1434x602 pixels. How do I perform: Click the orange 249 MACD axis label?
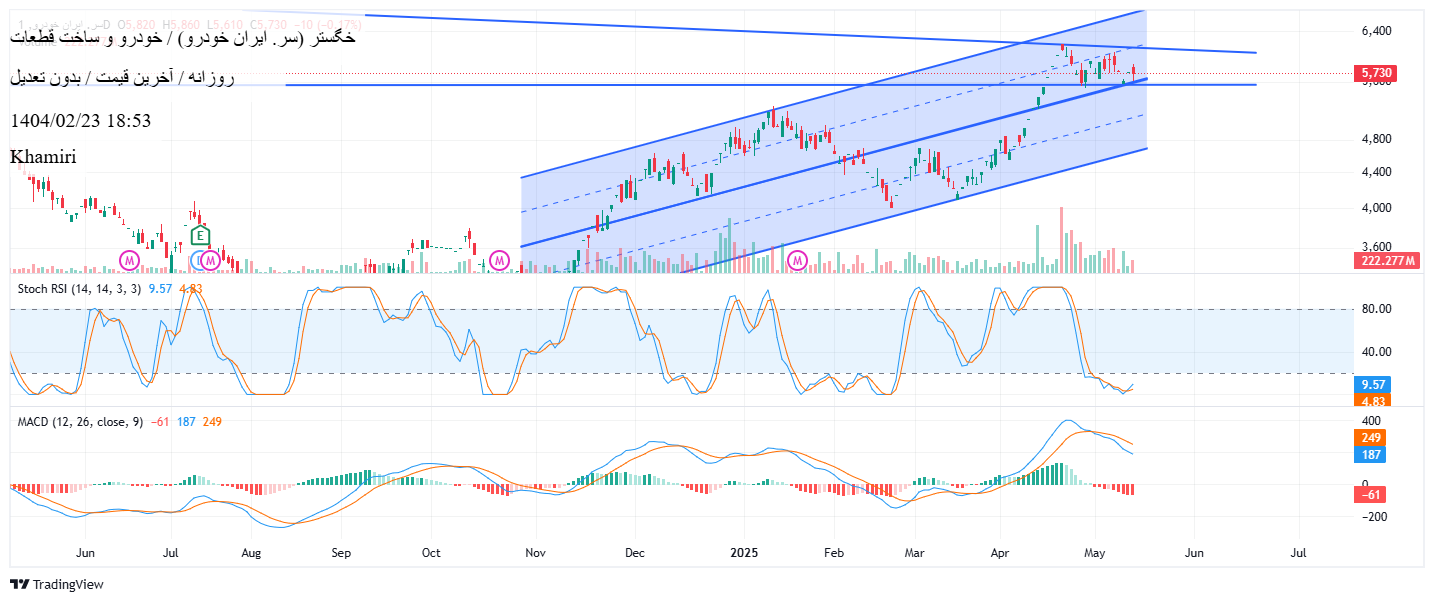click(x=1368, y=438)
